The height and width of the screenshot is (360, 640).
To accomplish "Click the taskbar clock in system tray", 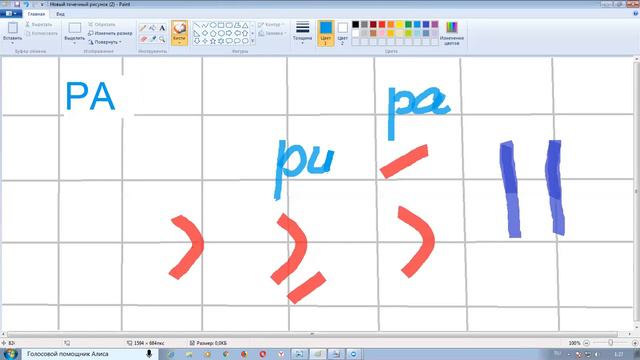I will point(618,354).
